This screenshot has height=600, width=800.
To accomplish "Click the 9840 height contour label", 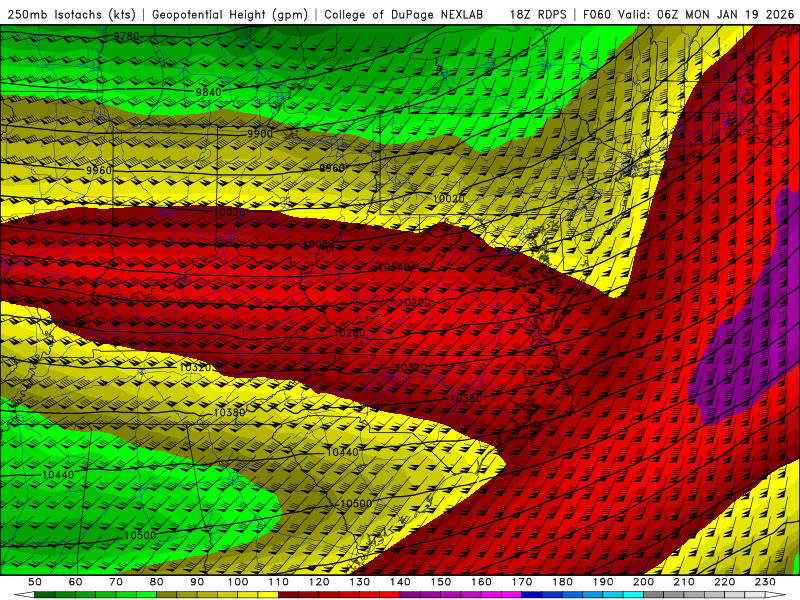I will (209, 92).
